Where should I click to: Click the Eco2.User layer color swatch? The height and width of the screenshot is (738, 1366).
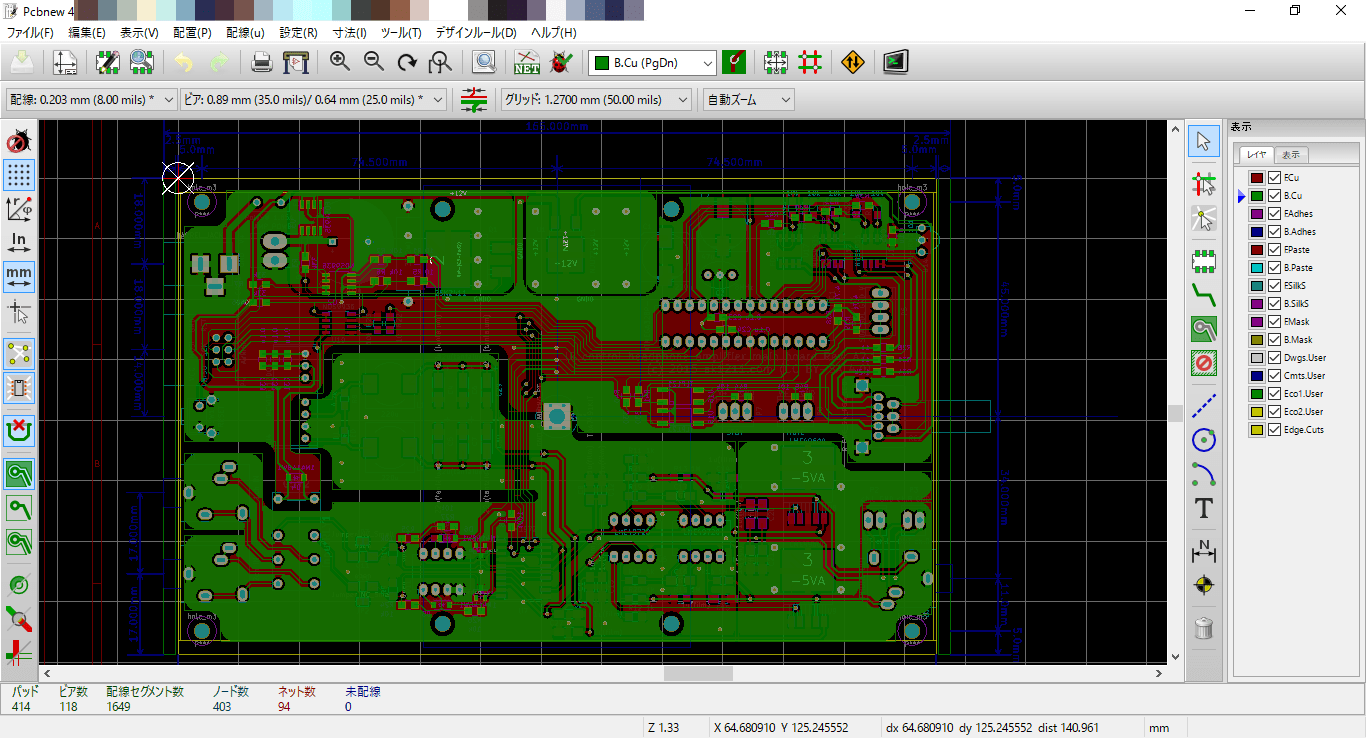pyautogui.click(x=1257, y=411)
